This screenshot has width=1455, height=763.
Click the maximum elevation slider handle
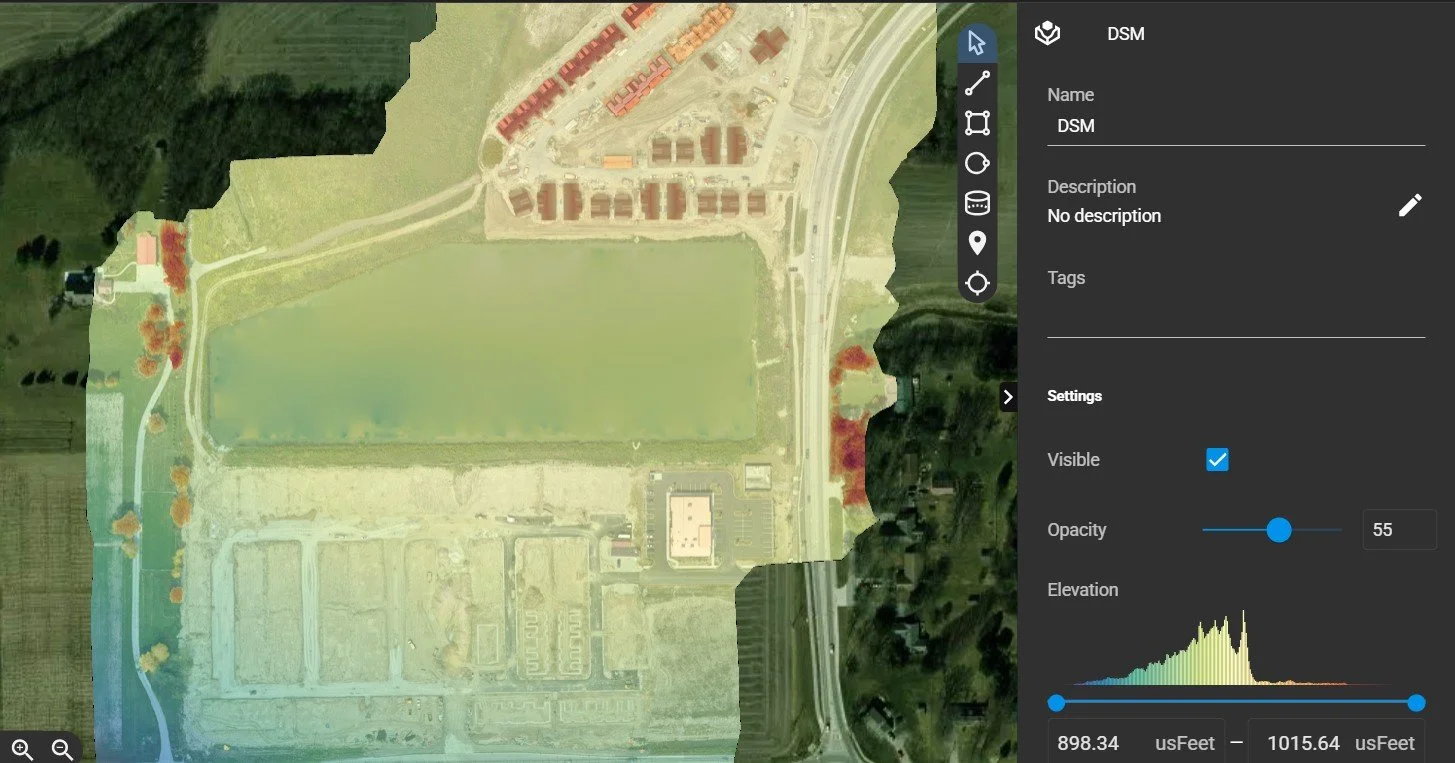click(x=1416, y=703)
